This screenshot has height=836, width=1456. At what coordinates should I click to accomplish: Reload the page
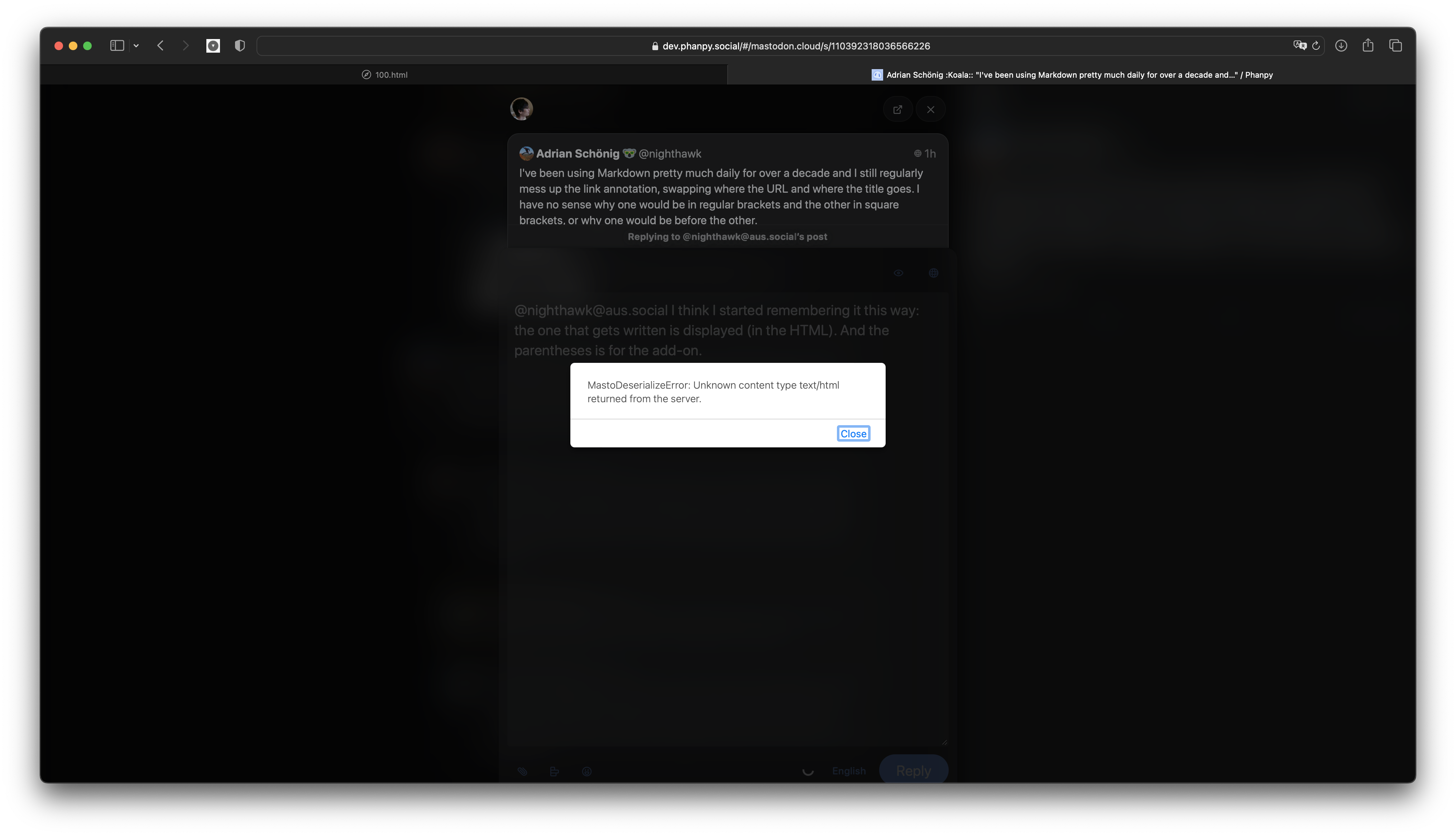tap(1316, 45)
